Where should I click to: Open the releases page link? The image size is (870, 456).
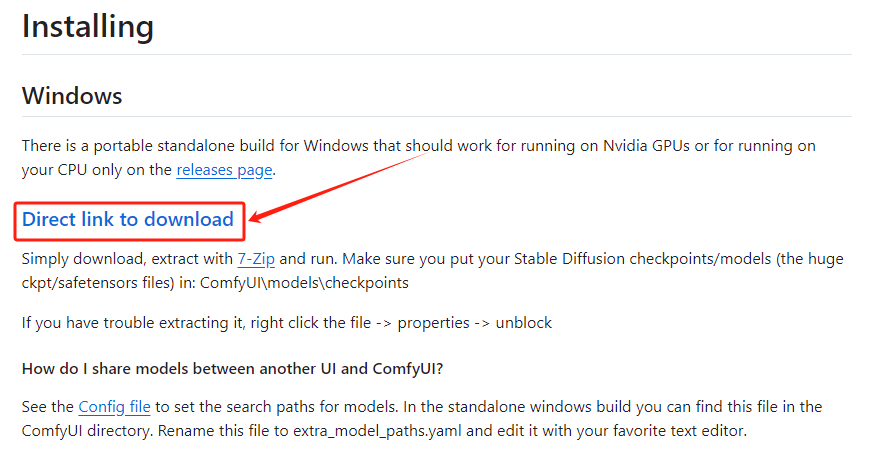(224, 170)
